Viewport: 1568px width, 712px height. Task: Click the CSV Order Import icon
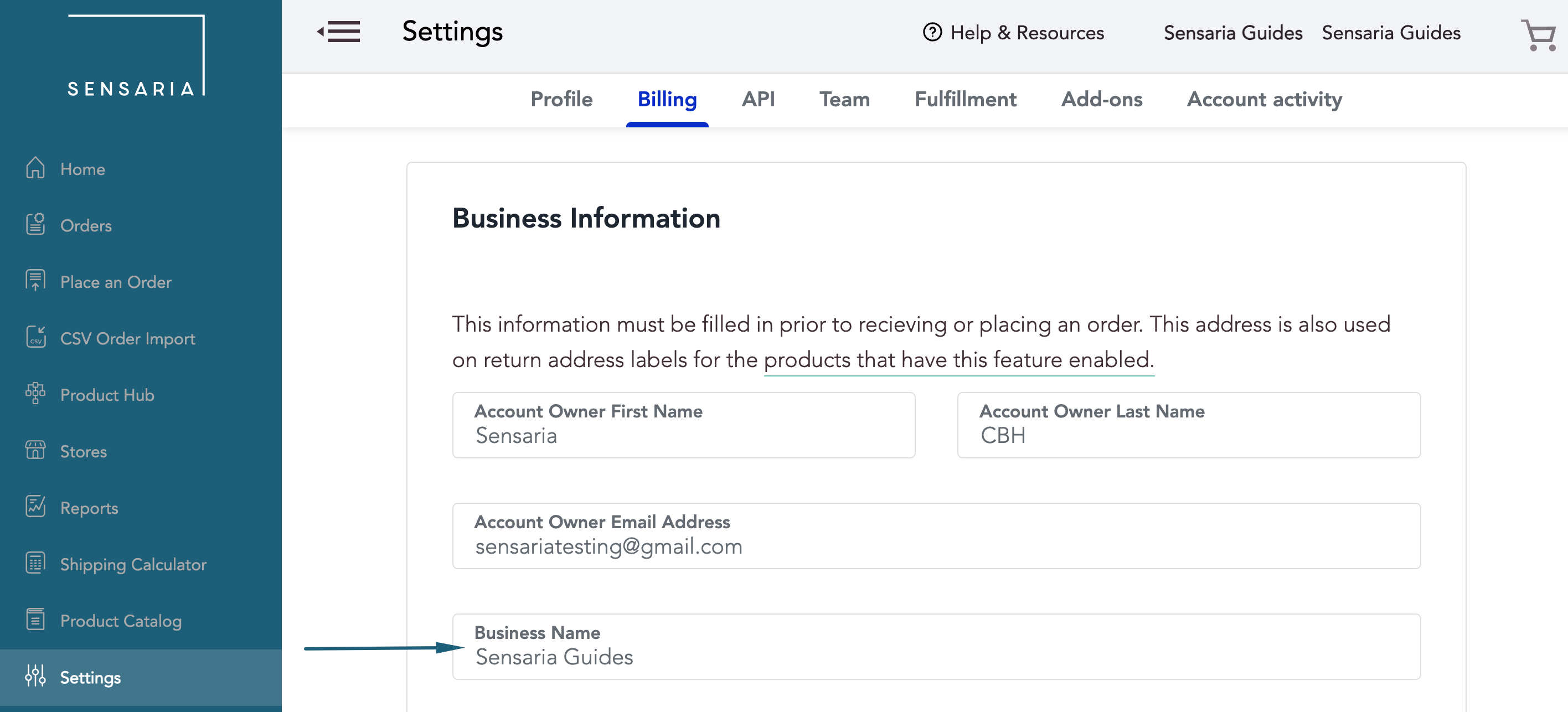(35, 337)
